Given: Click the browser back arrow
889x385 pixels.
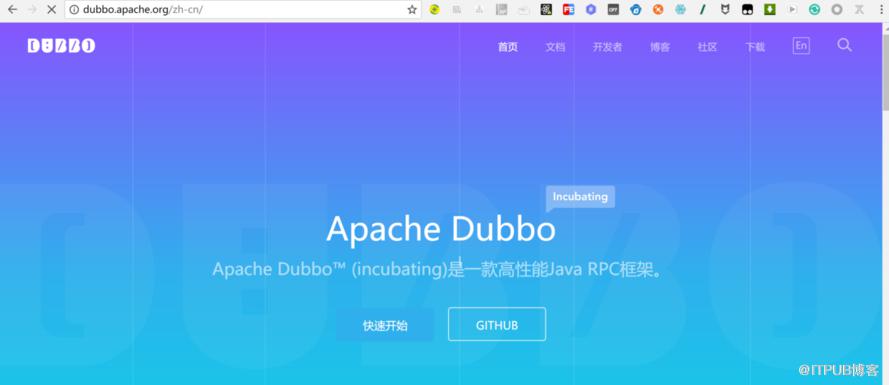Looking at the screenshot, I should (x=12, y=10).
